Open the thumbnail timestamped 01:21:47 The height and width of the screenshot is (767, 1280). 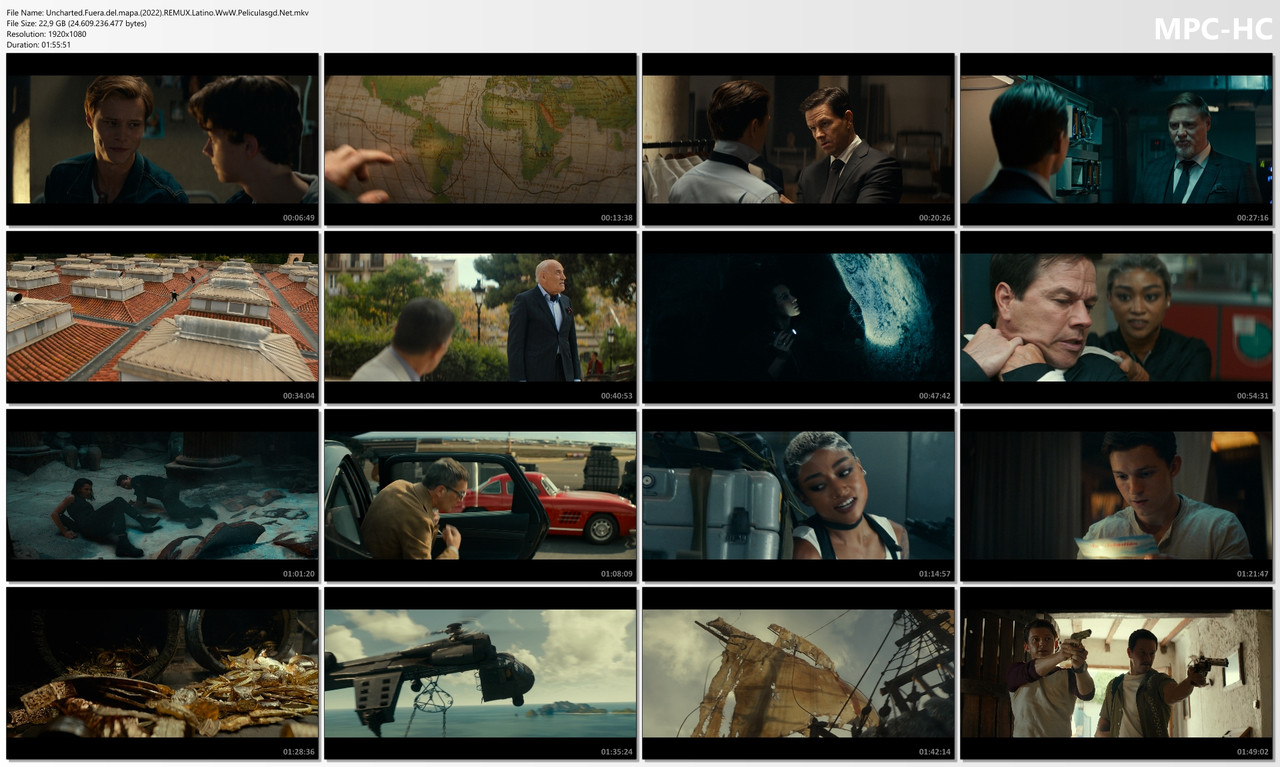1116,495
